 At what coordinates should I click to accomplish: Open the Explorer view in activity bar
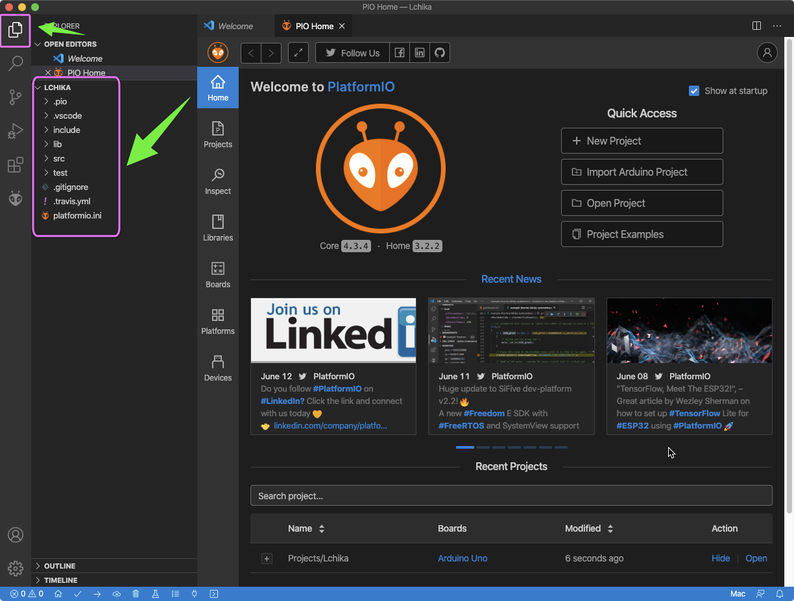(15, 30)
